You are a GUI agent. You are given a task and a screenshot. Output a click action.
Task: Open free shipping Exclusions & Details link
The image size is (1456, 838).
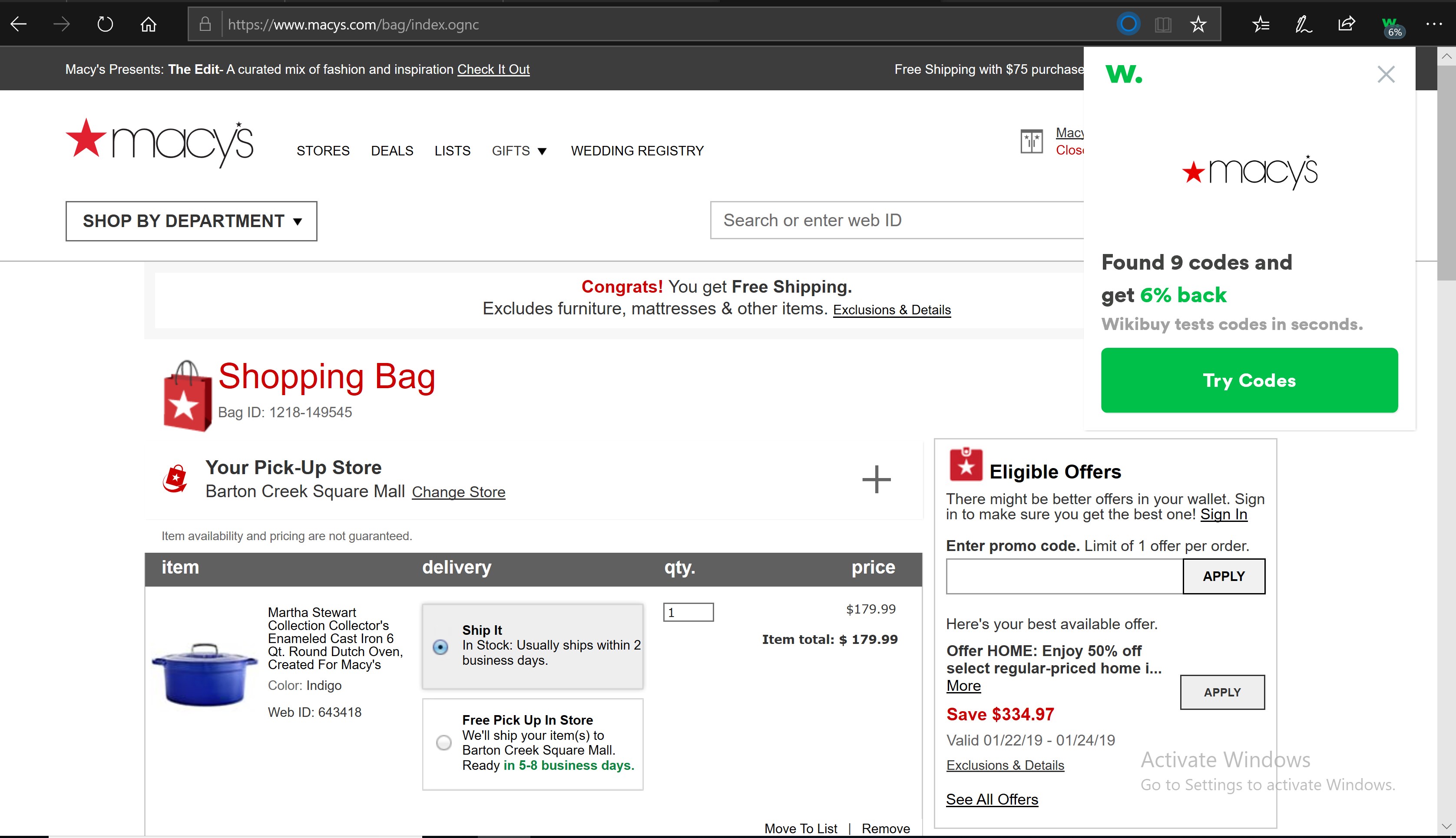click(x=892, y=310)
